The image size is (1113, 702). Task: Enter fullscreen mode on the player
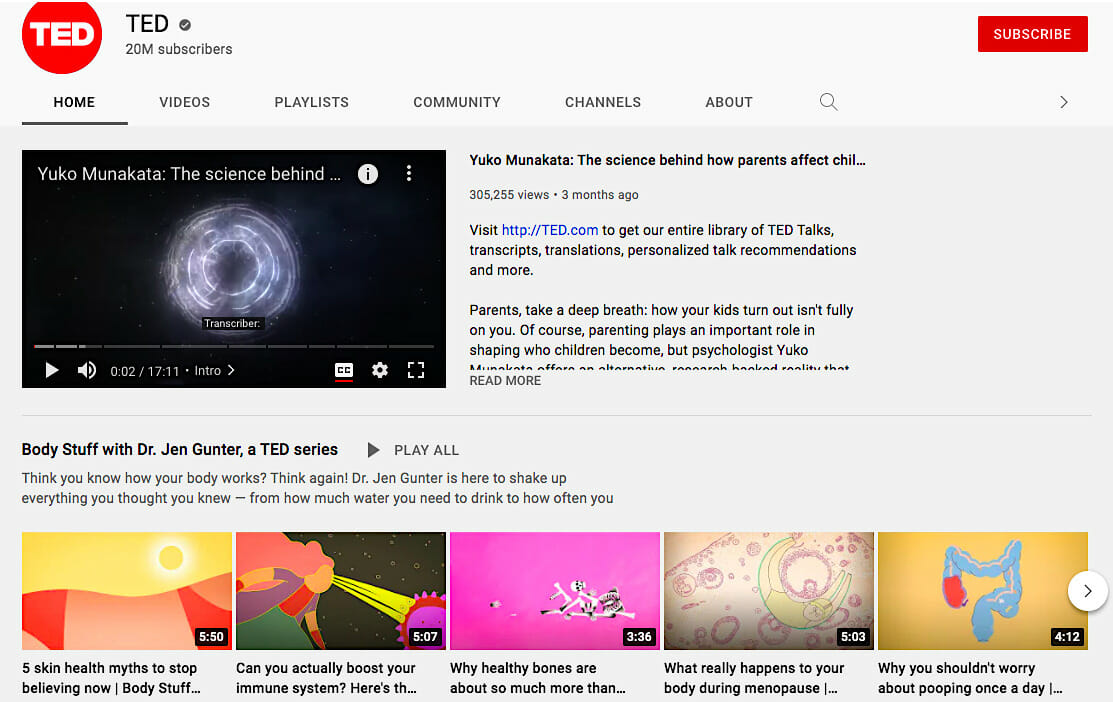pyautogui.click(x=416, y=370)
